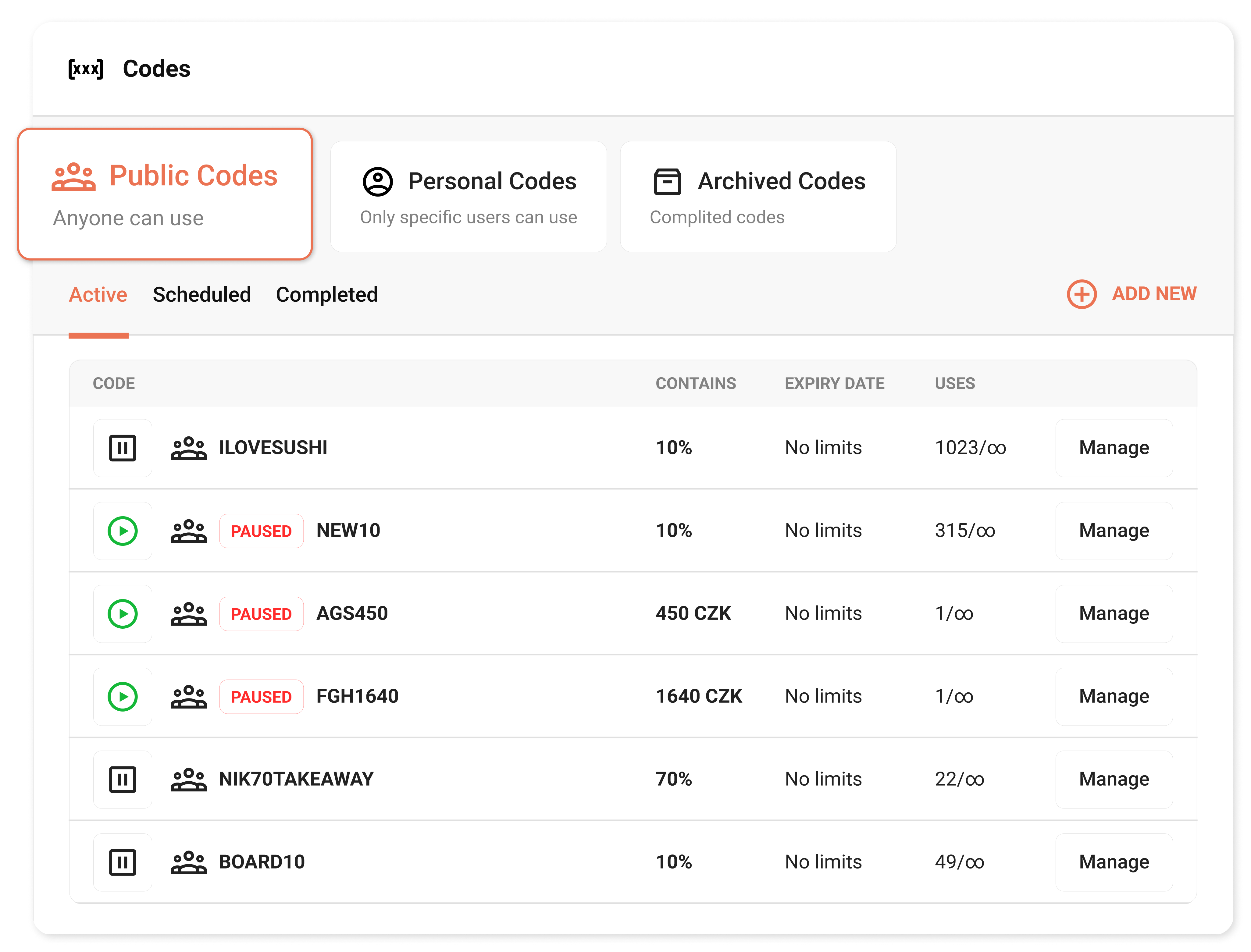
Task: Click the PAUSED badge next to NEW10
Action: [x=261, y=531]
